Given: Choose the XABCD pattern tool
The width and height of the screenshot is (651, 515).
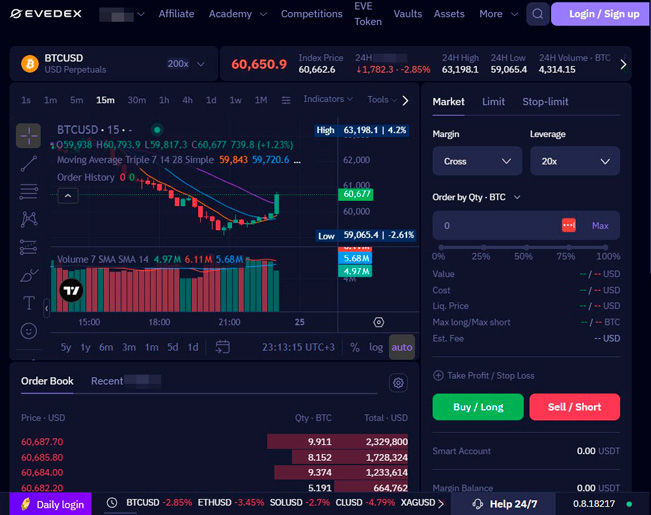Looking at the screenshot, I should (x=29, y=219).
